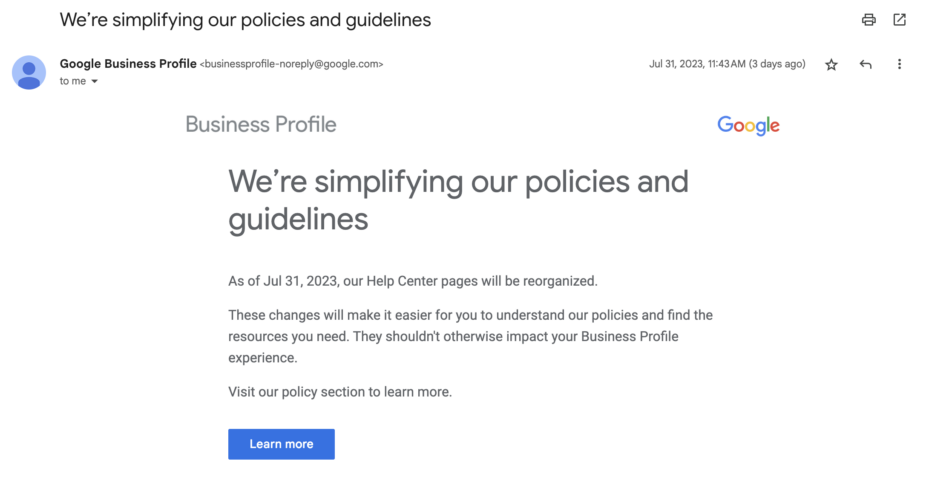Image resolution: width=926 pixels, height=492 pixels.
Task: Click the 'These changes will make it easier' paragraph
Action: click(x=471, y=337)
